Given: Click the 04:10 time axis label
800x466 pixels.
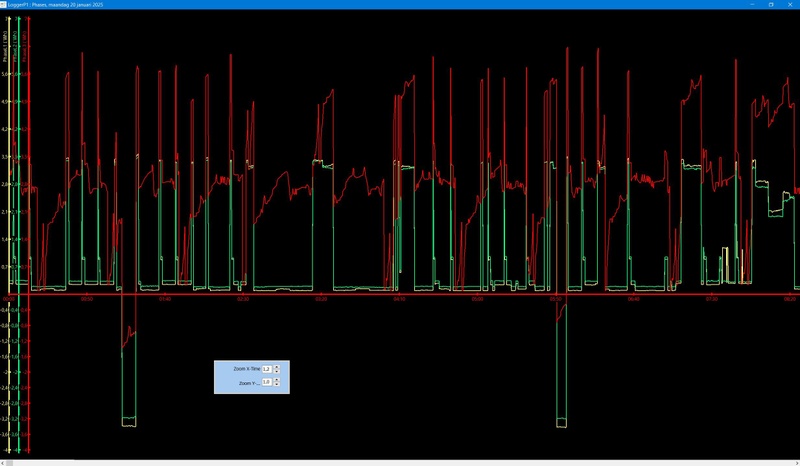Looking at the screenshot, I should (399, 299).
